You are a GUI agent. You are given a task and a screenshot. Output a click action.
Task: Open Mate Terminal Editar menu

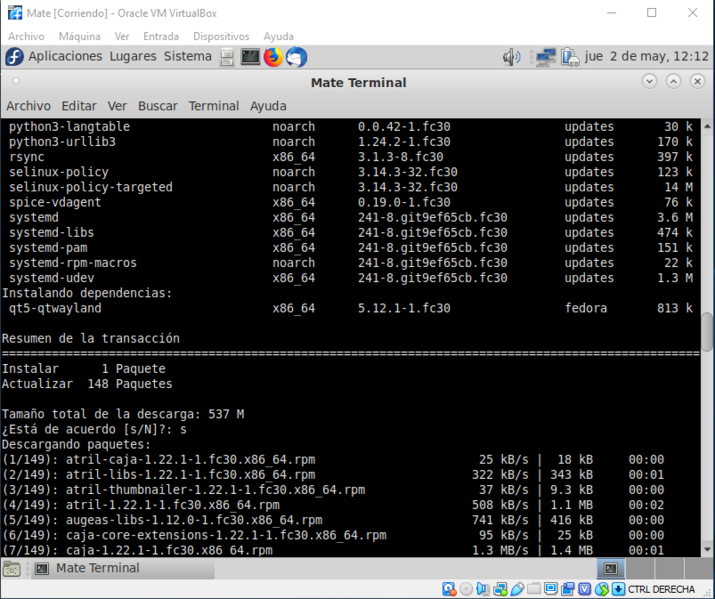click(79, 106)
